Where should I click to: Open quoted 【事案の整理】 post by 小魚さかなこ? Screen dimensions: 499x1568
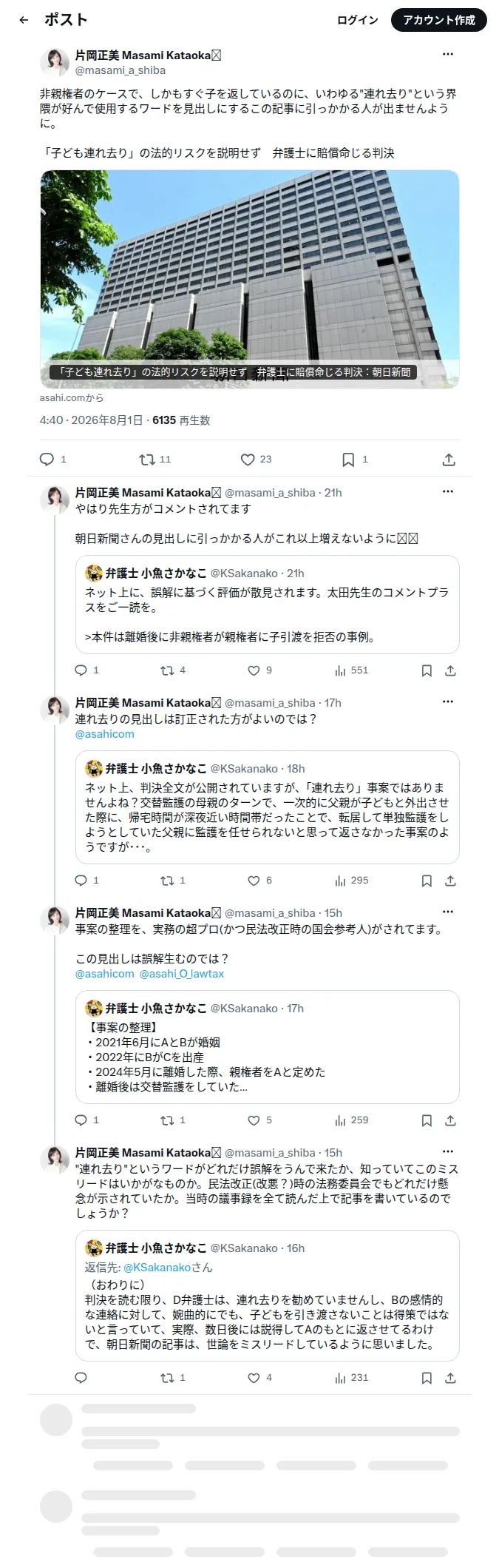tap(268, 1047)
